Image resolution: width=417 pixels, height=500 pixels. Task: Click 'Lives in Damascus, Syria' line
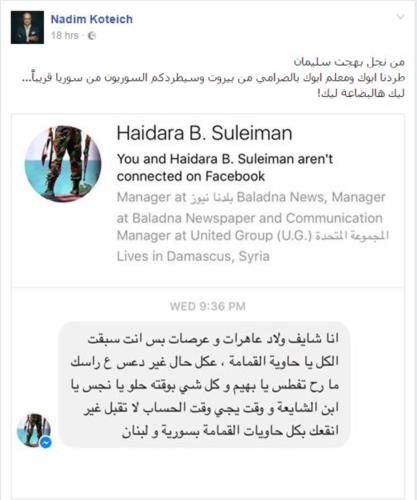click(x=193, y=256)
